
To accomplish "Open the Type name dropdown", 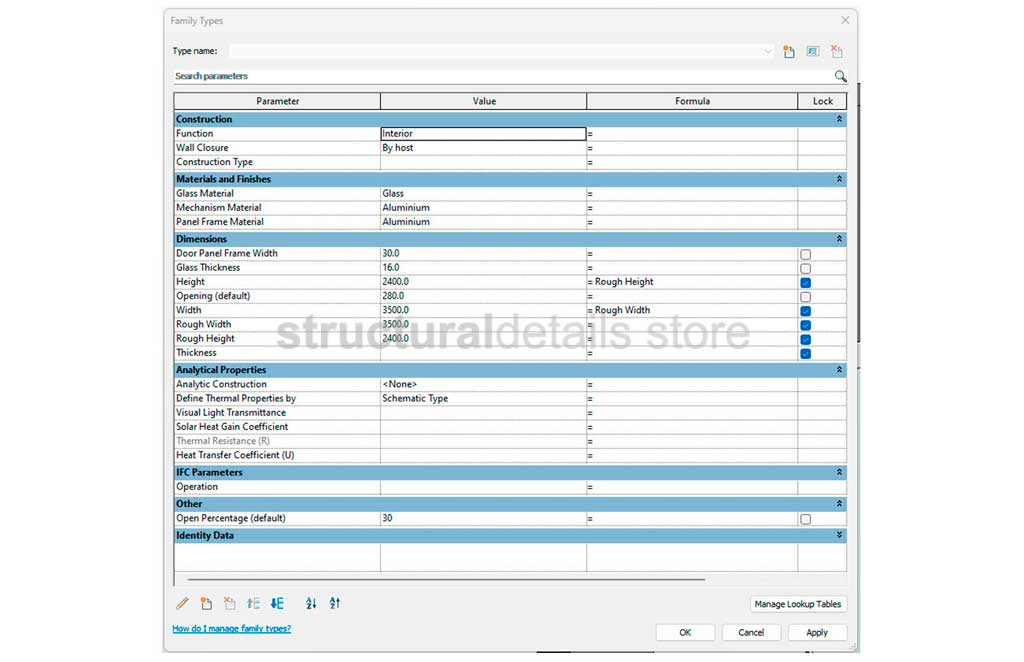I will click(x=768, y=51).
